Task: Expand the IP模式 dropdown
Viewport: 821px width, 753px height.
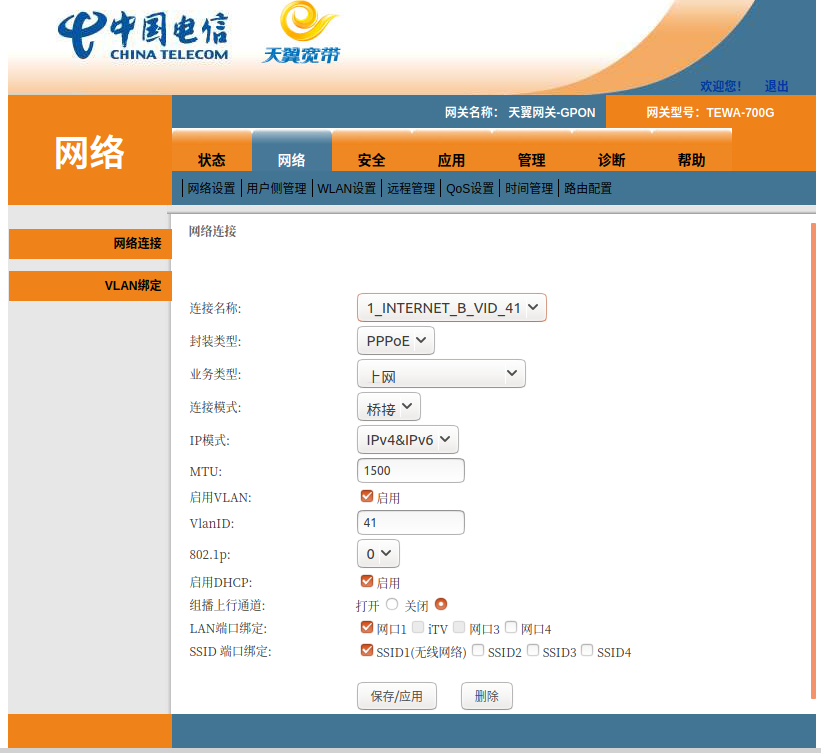Action: pyautogui.click(x=407, y=439)
